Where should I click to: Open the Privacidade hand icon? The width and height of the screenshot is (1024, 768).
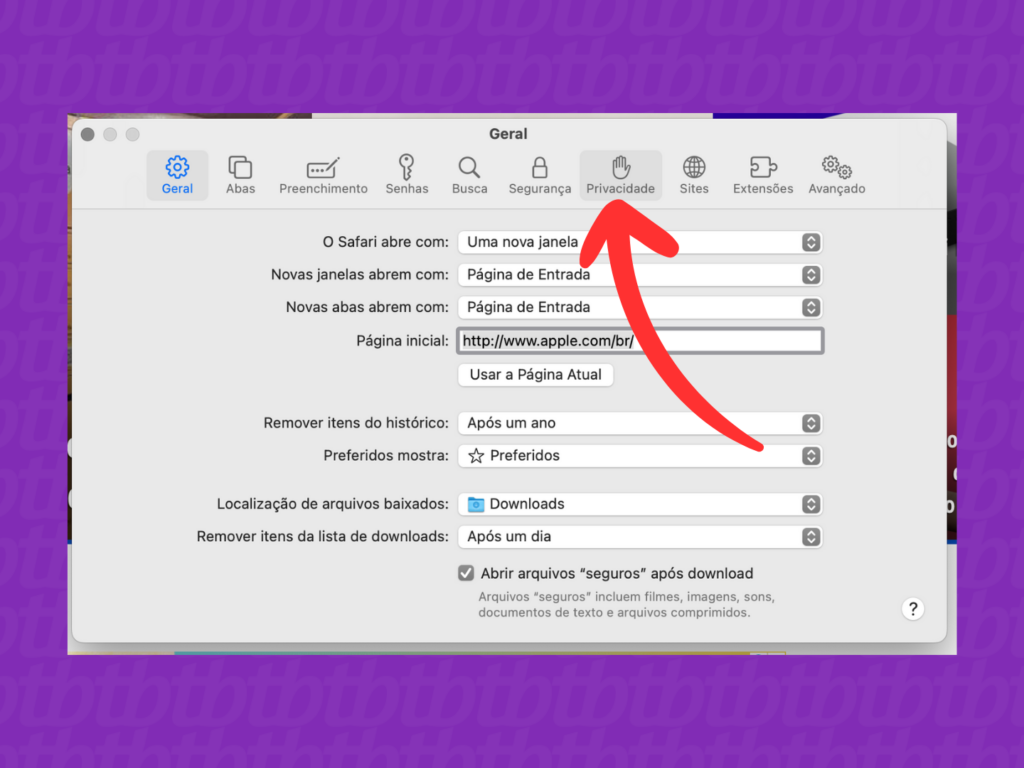pyautogui.click(x=620, y=175)
